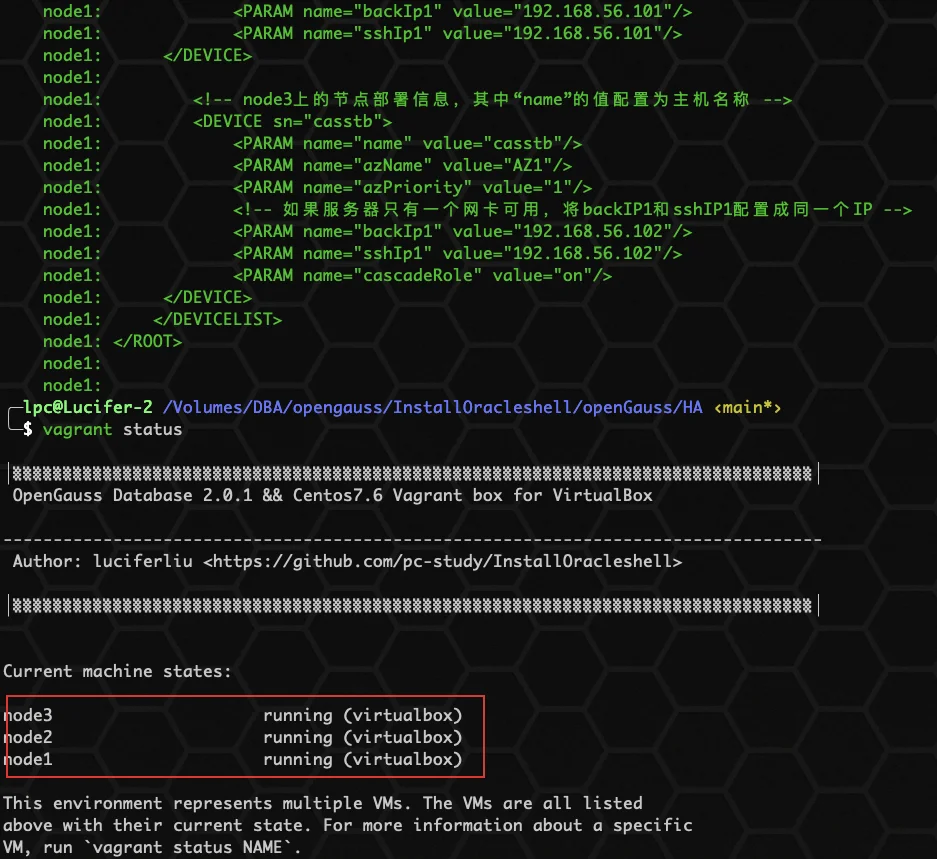This screenshot has height=859, width=937.
Task: Click the azName value="AZ1" line
Action: click(x=402, y=166)
